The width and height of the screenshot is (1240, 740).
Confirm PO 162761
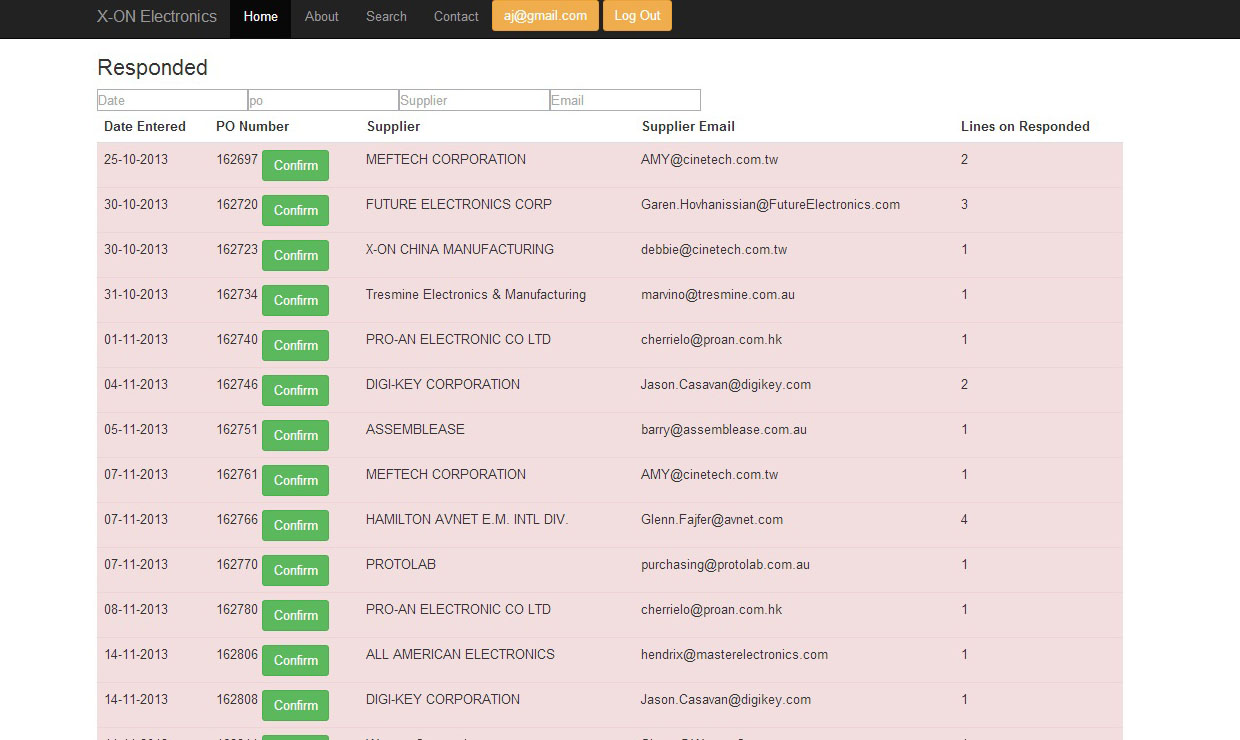(x=295, y=480)
